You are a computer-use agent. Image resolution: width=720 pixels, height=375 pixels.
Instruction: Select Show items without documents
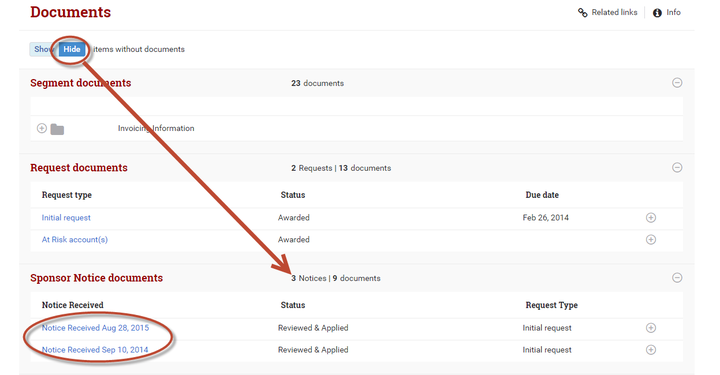[43, 49]
